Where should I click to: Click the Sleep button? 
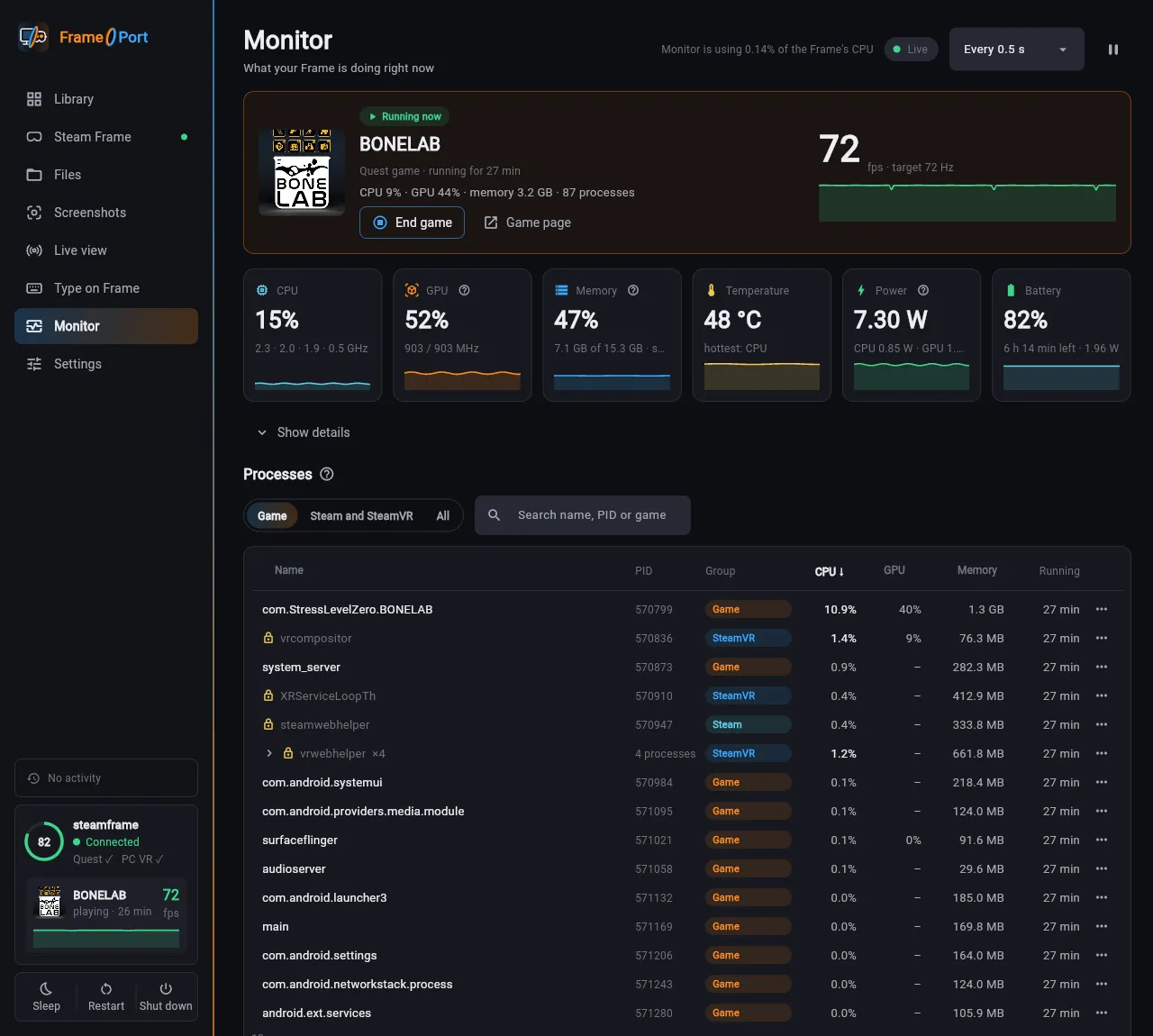(46, 996)
